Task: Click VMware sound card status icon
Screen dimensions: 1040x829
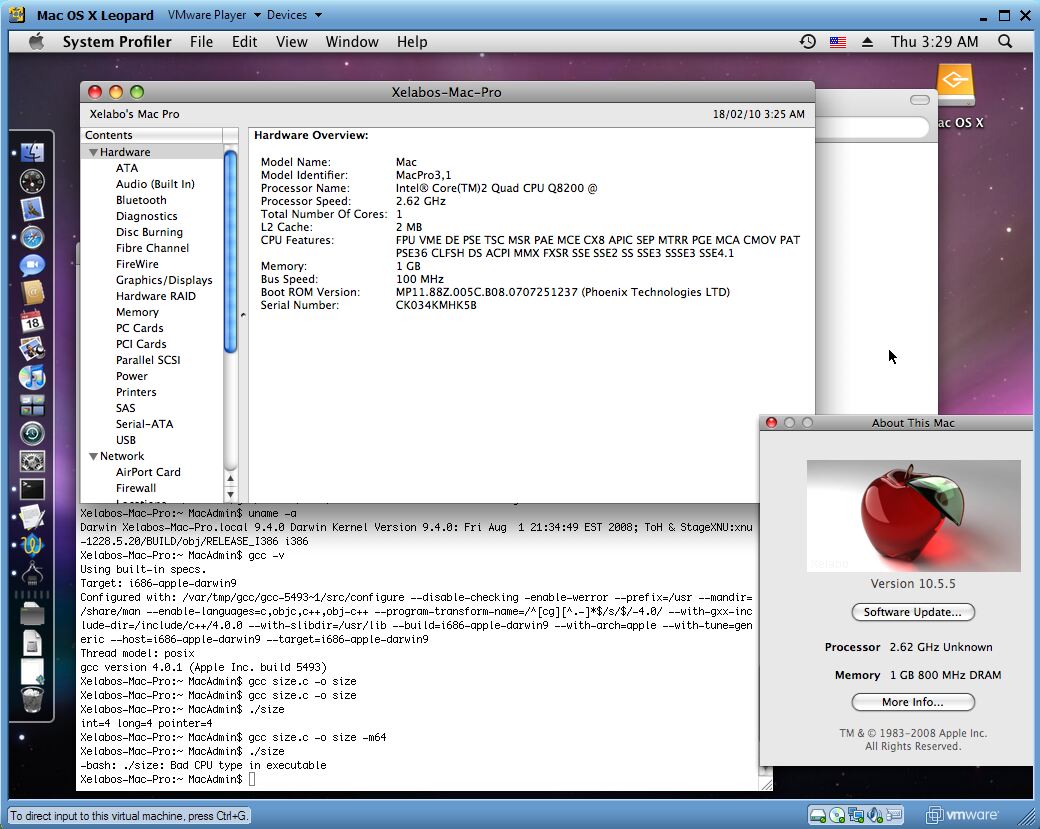Action: pos(875,814)
